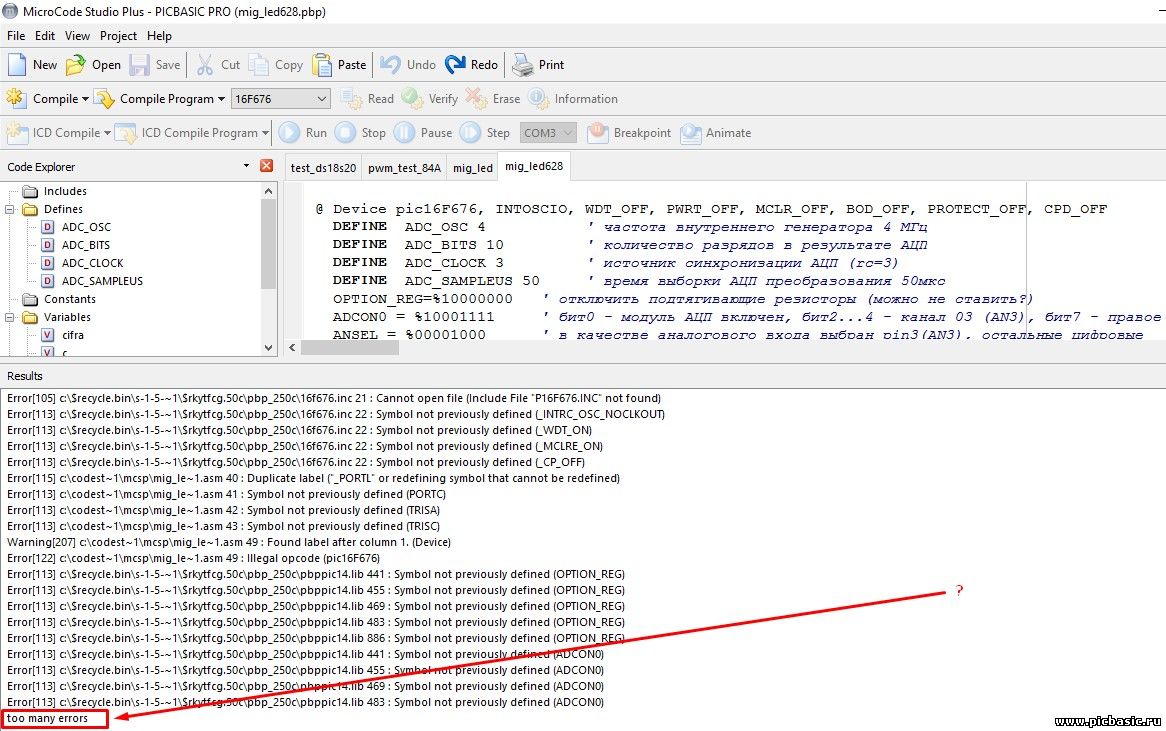This screenshot has width=1166, height=731.
Task: Click the Error[105] Cannot open file line
Action: click(x=334, y=398)
